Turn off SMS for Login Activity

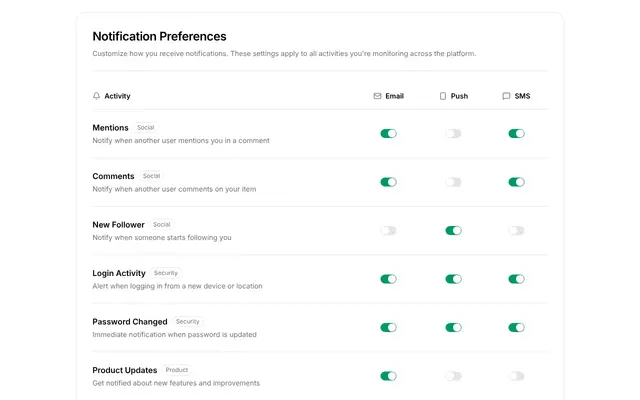516,279
